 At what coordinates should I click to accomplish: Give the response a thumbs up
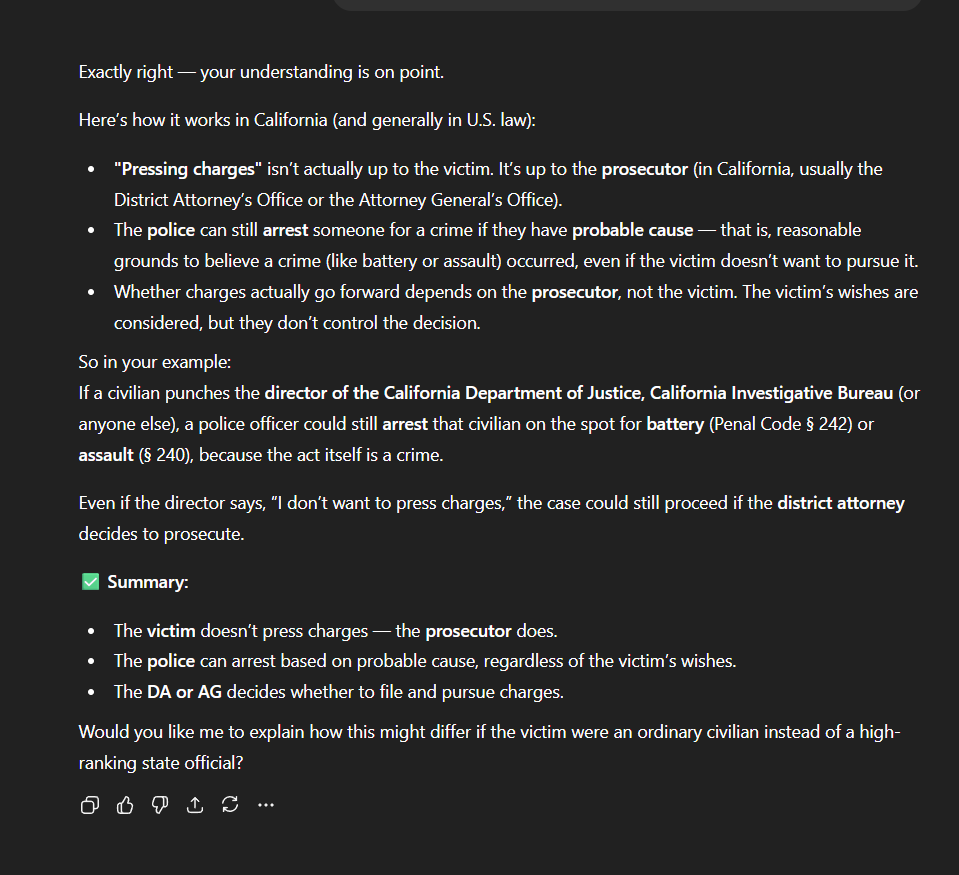point(125,805)
